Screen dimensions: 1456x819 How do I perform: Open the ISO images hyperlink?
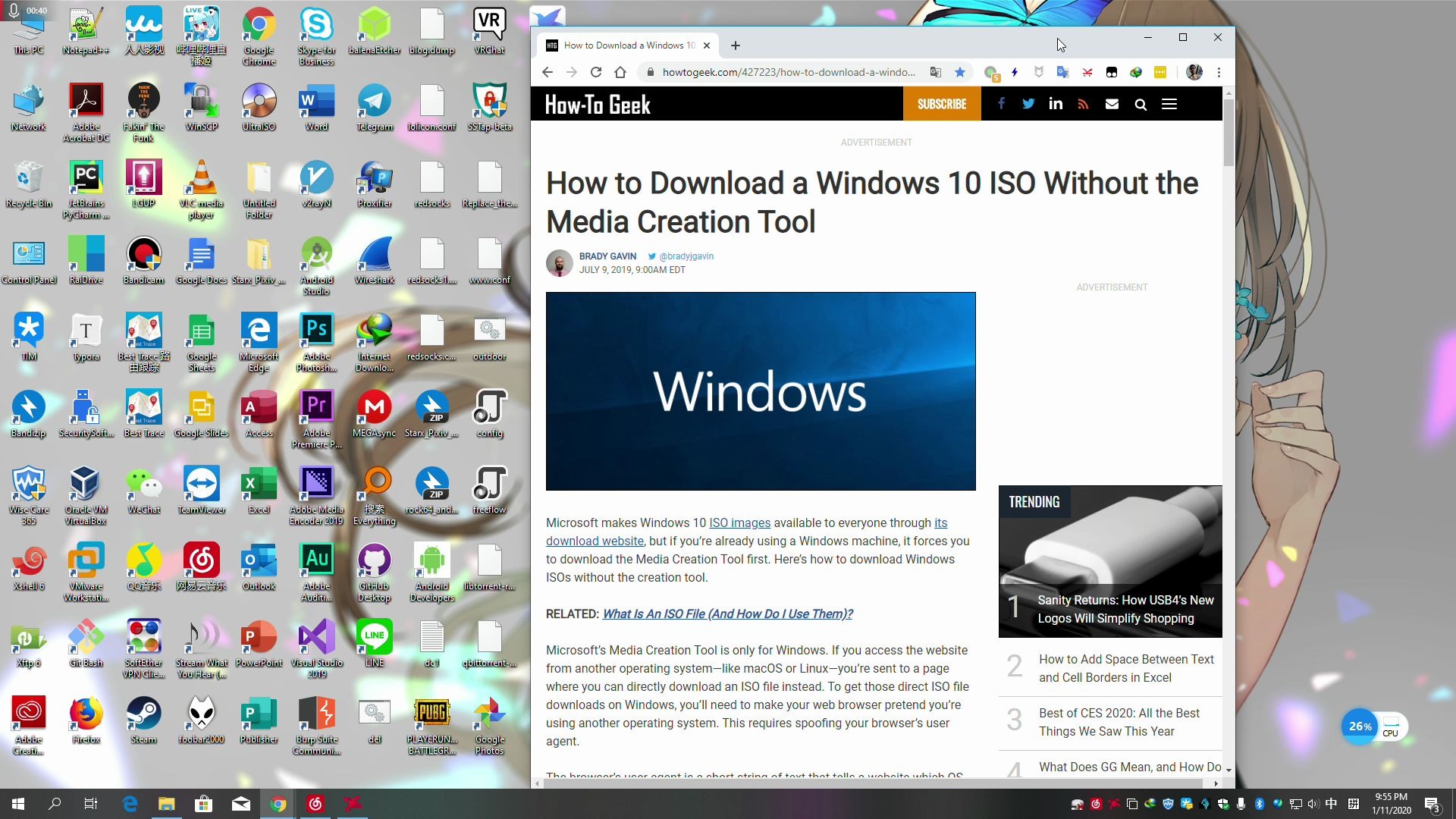[739, 522]
